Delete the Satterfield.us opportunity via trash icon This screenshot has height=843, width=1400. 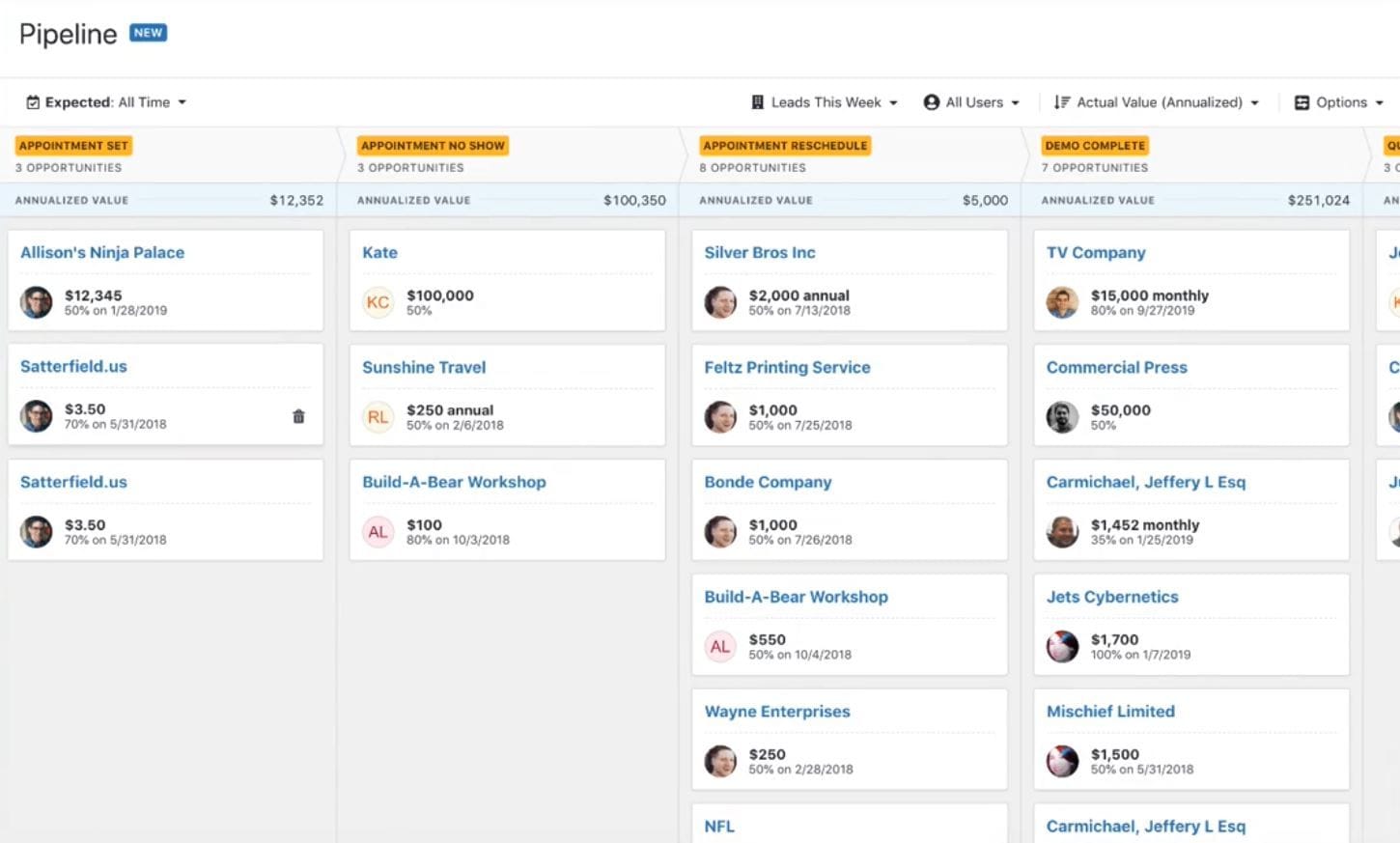(x=298, y=416)
